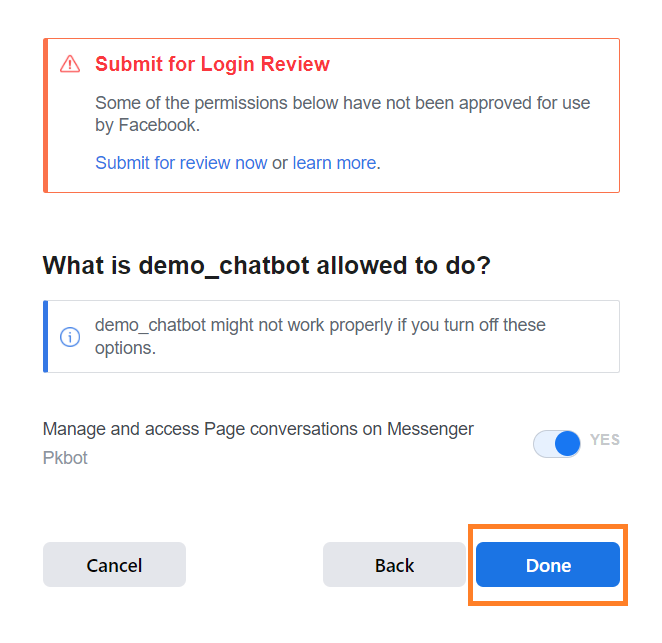662x643 pixels.
Task: Follow the "learn more" link
Action: coord(334,163)
